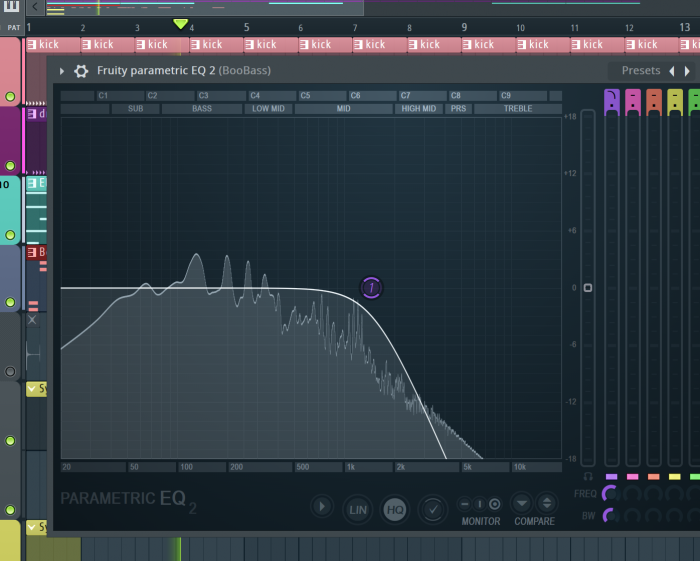This screenshot has height=561, width=700.
Task: Click the main output gain slider handle
Action: pyautogui.click(x=588, y=288)
